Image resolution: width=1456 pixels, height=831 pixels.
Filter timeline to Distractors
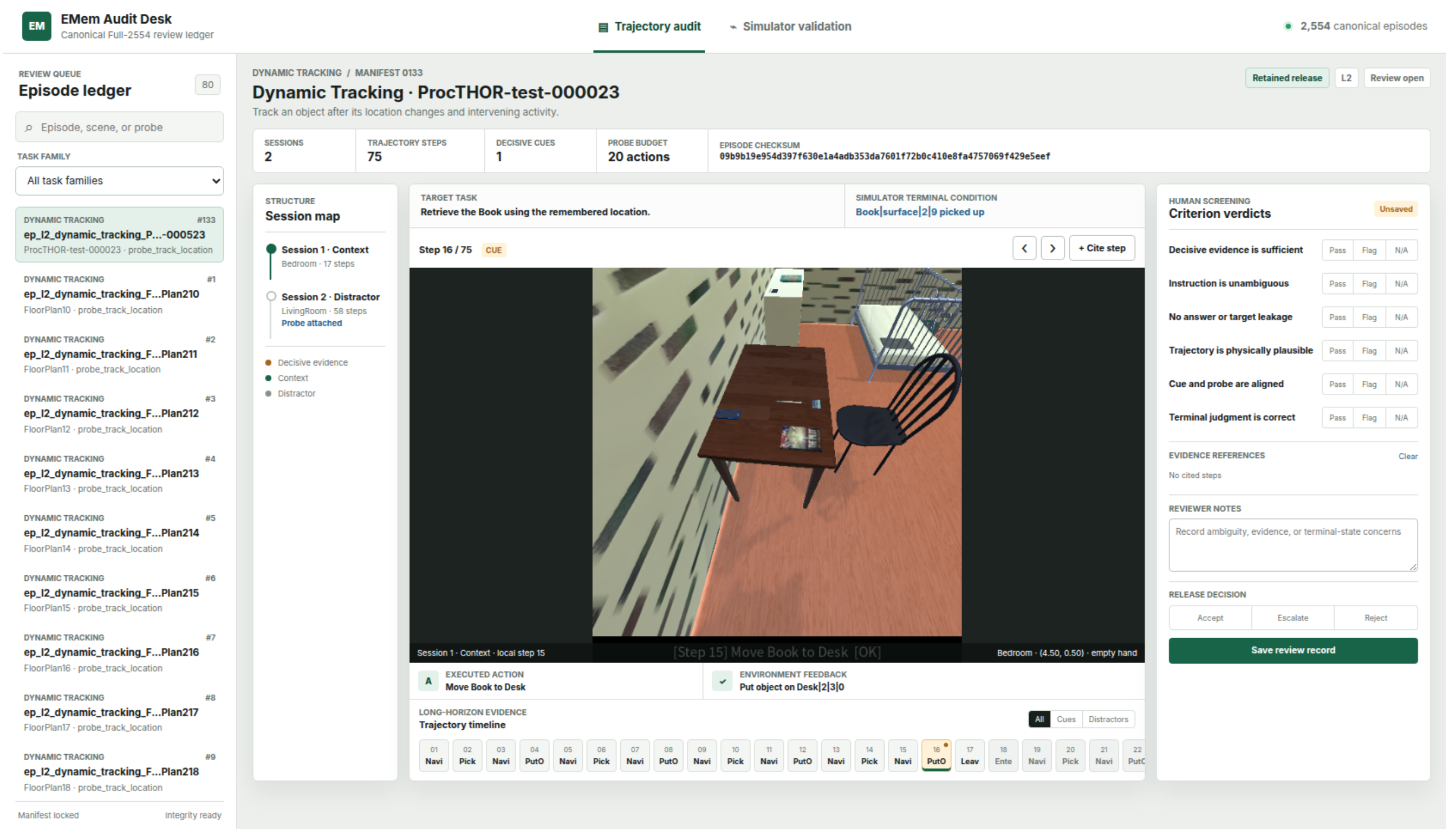click(1108, 719)
